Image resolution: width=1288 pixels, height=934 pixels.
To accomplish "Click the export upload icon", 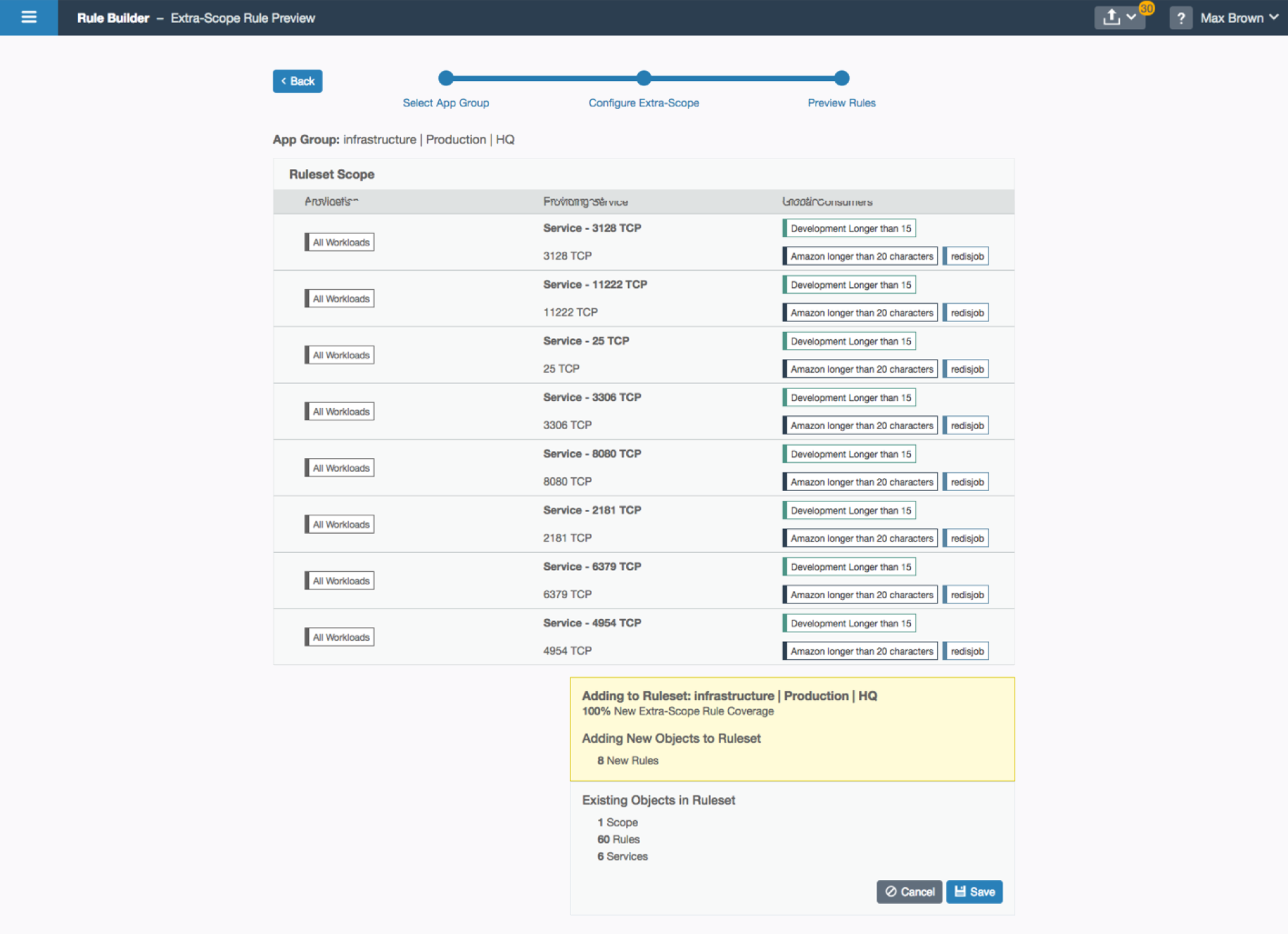I will 1111,17.
